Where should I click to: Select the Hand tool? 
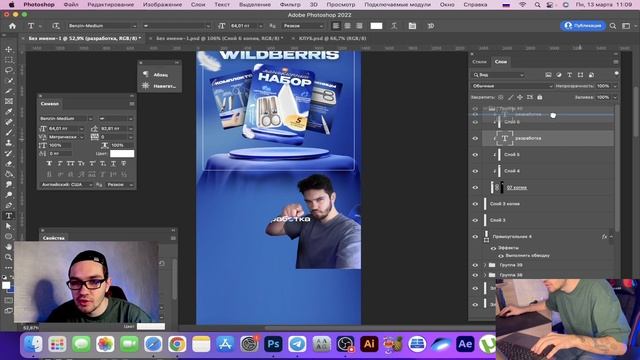click(9, 247)
